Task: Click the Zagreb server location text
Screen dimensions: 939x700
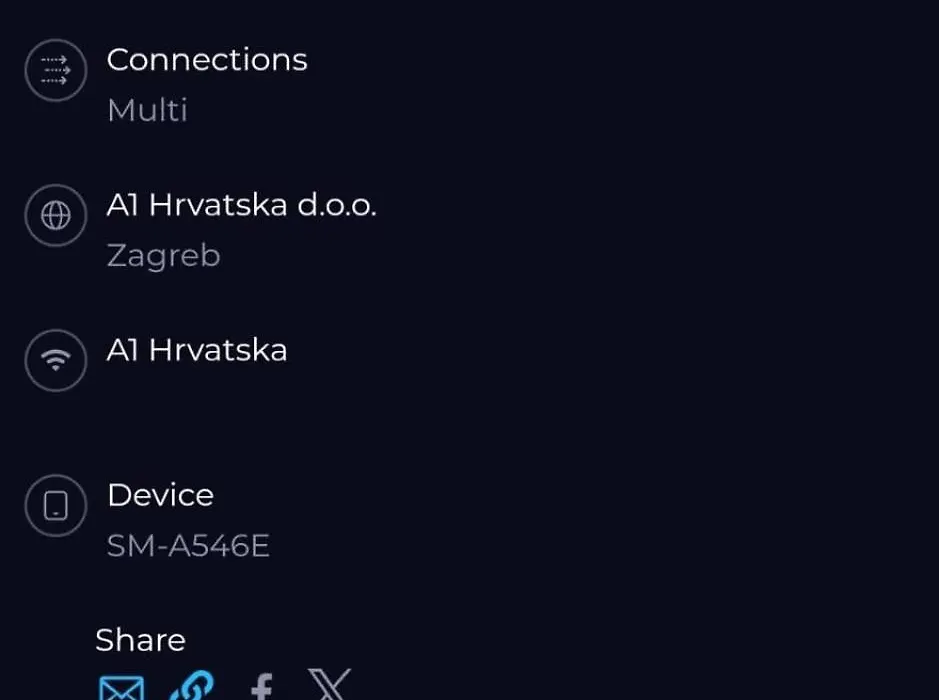Action: (163, 256)
